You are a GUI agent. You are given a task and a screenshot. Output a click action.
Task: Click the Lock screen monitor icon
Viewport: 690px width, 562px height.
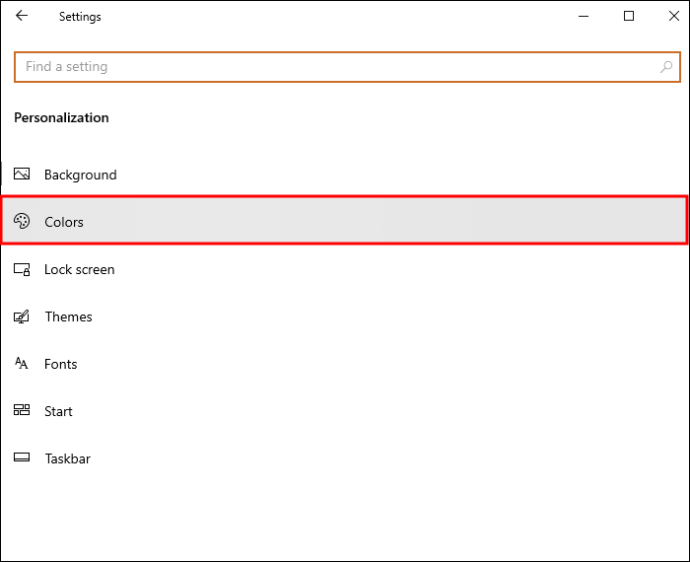22,269
